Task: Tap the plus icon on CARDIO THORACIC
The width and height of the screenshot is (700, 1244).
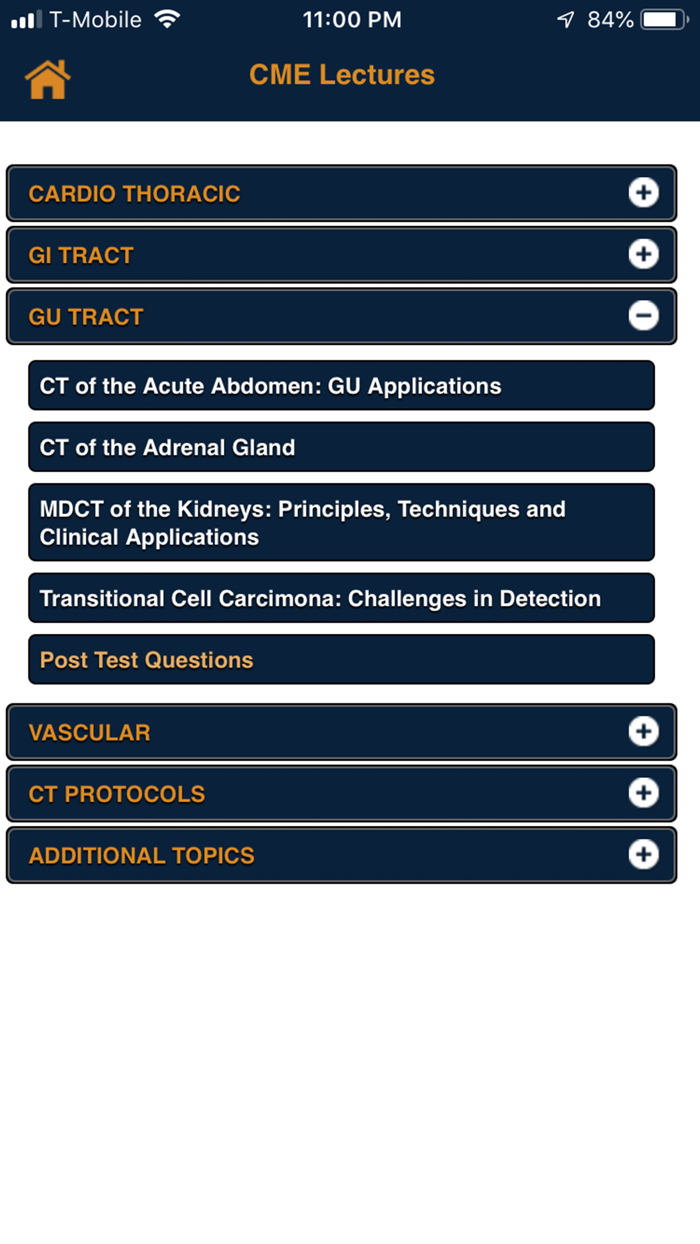Action: (644, 192)
